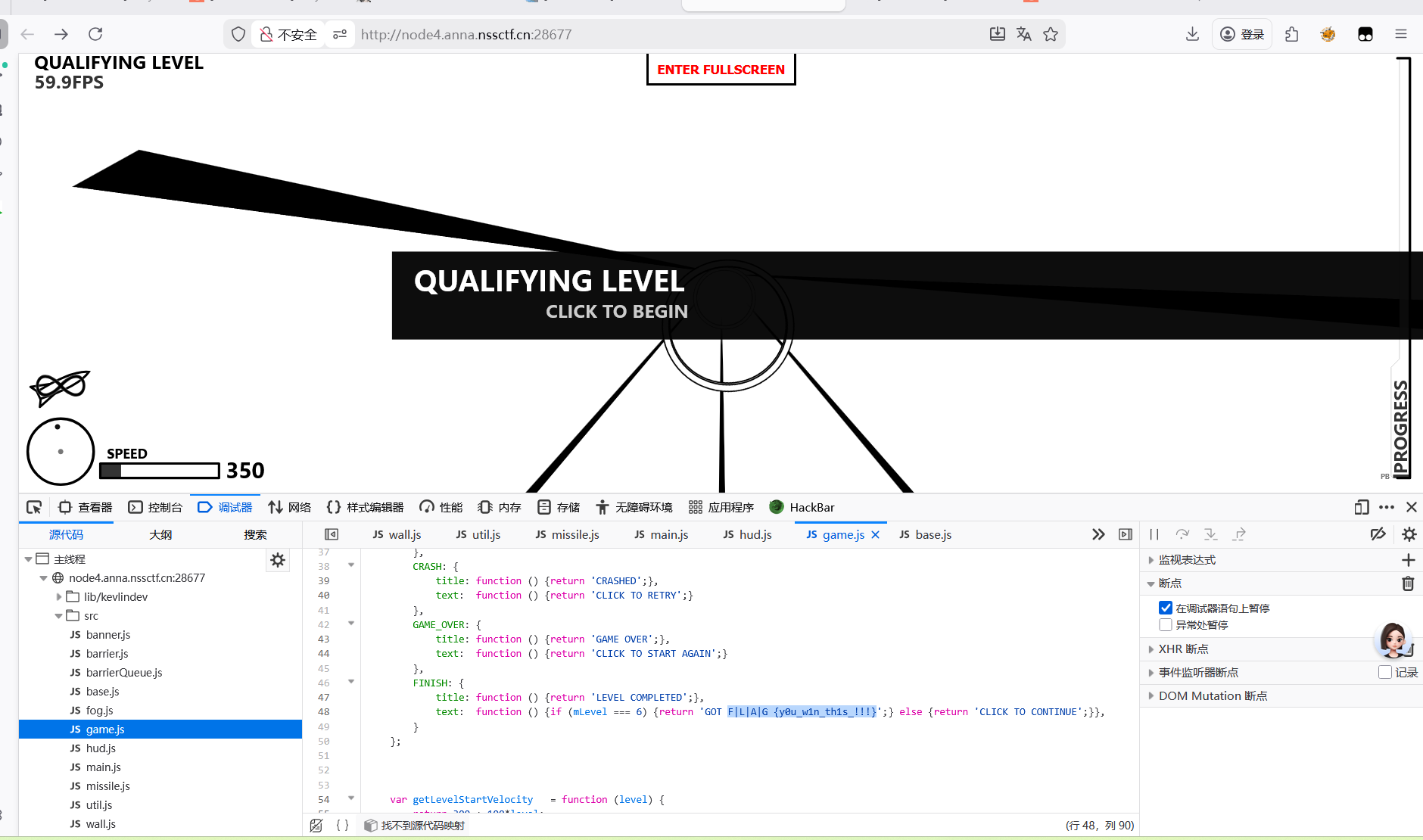Click the remove all breakpoints trash icon
The width and height of the screenshot is (1423, 840).
point(1408,583)
